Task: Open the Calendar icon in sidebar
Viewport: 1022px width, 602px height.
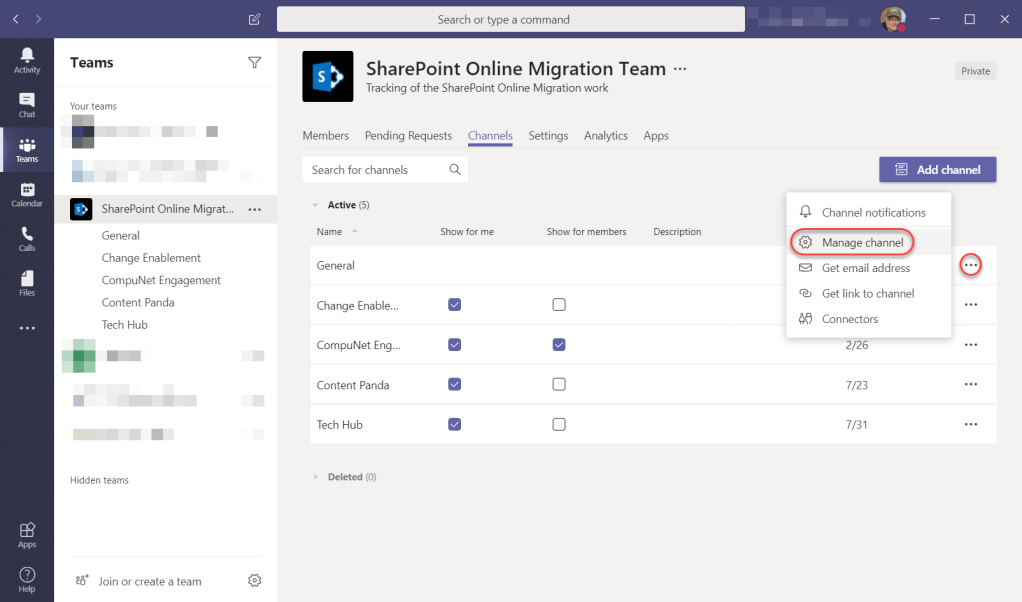Action: 27,194
